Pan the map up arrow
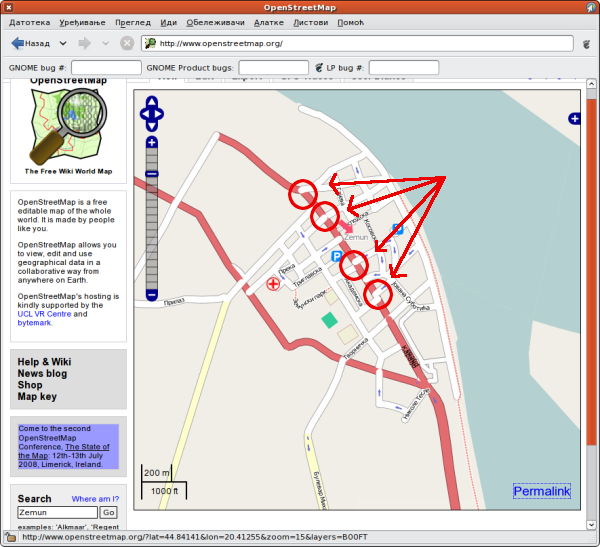600x547 pixels. pos(152,101)
